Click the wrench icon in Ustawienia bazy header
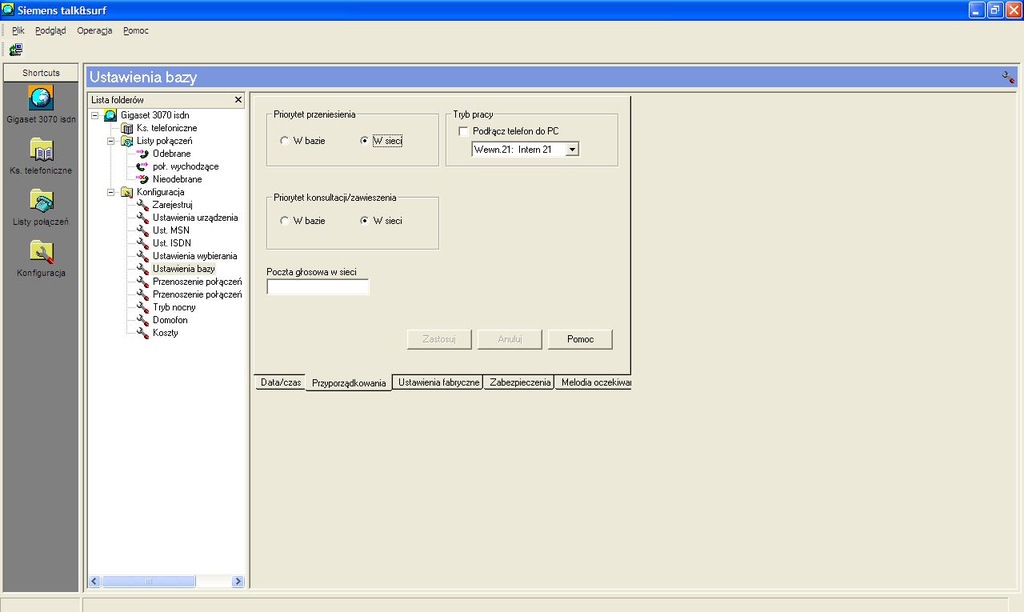 [1008, 77]
